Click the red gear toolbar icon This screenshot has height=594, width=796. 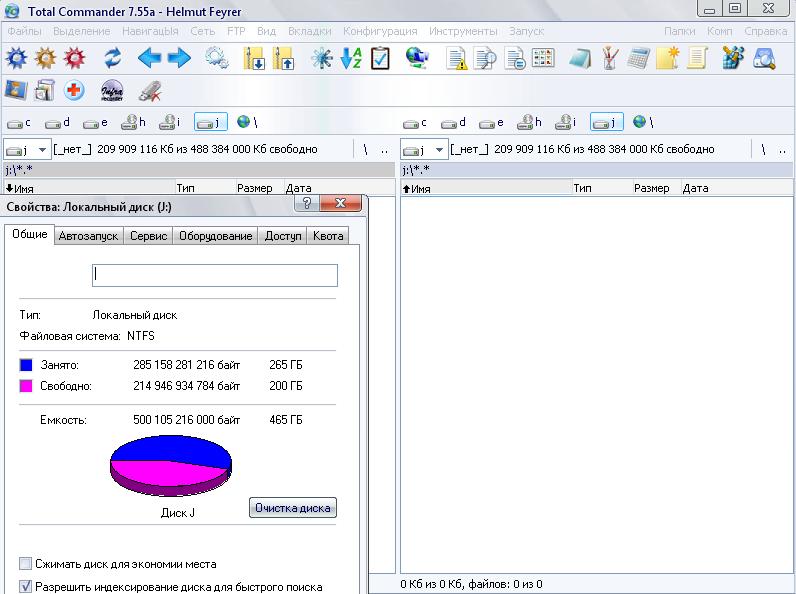pyautogui.click(x=74, y=58)
